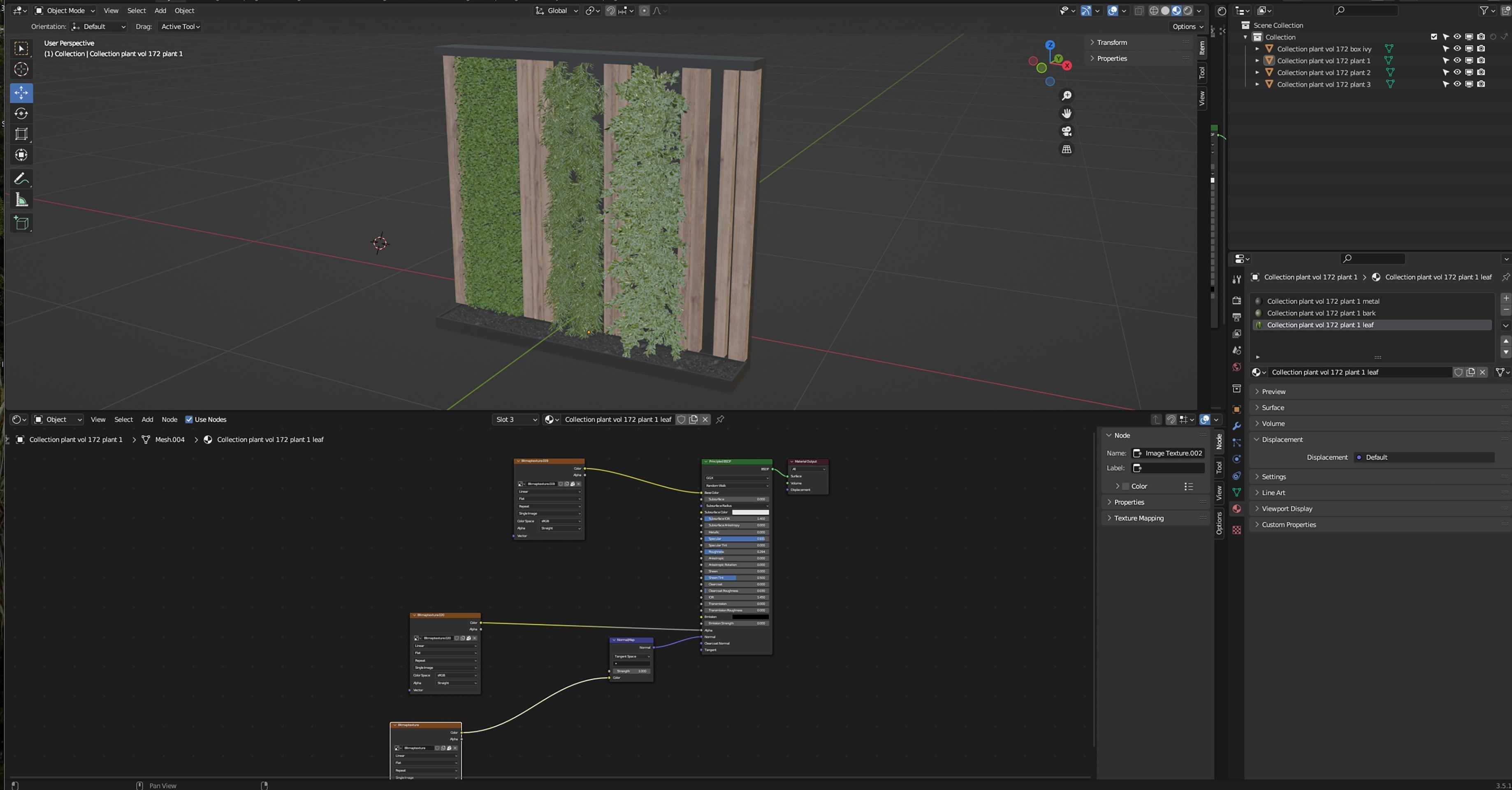The image size is (1512, 790).
Task: Select the Select Box tool
Action: click(21, 48)
